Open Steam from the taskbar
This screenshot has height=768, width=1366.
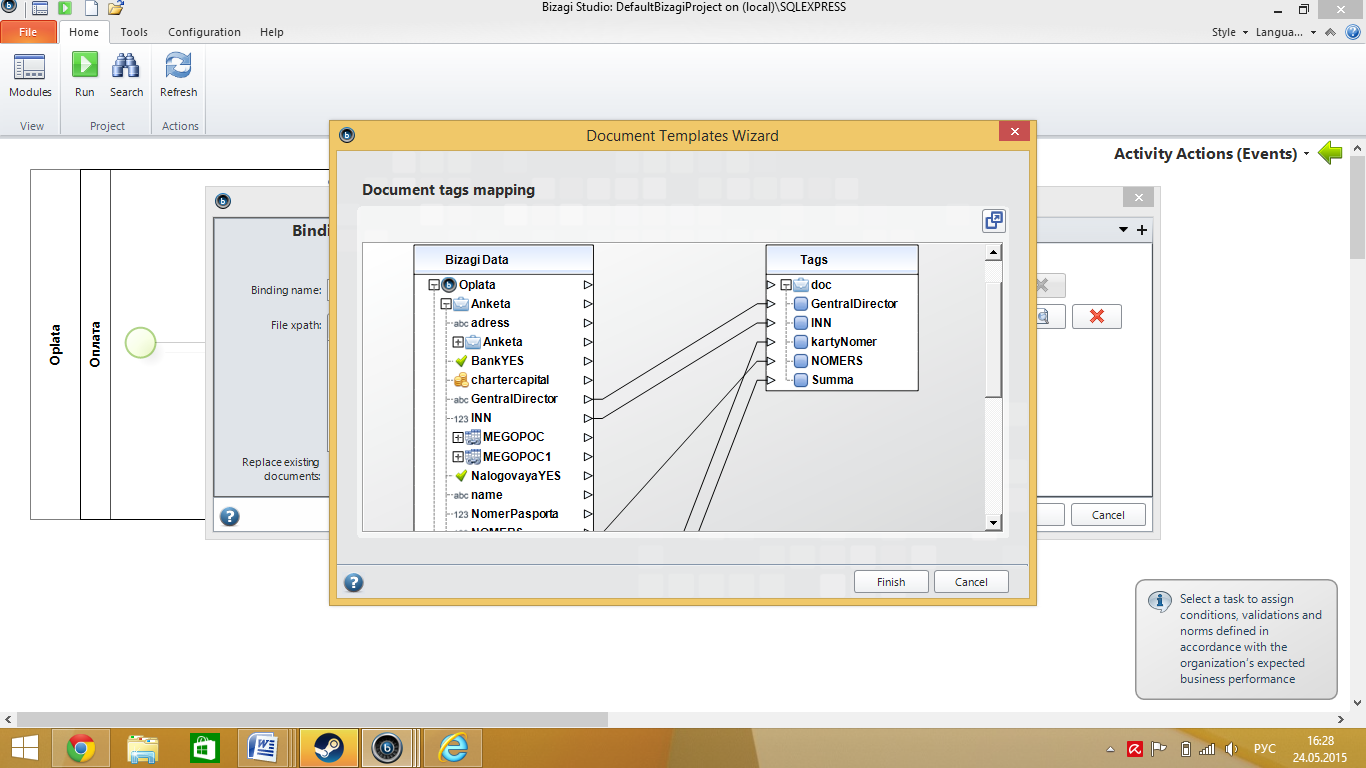326,748
